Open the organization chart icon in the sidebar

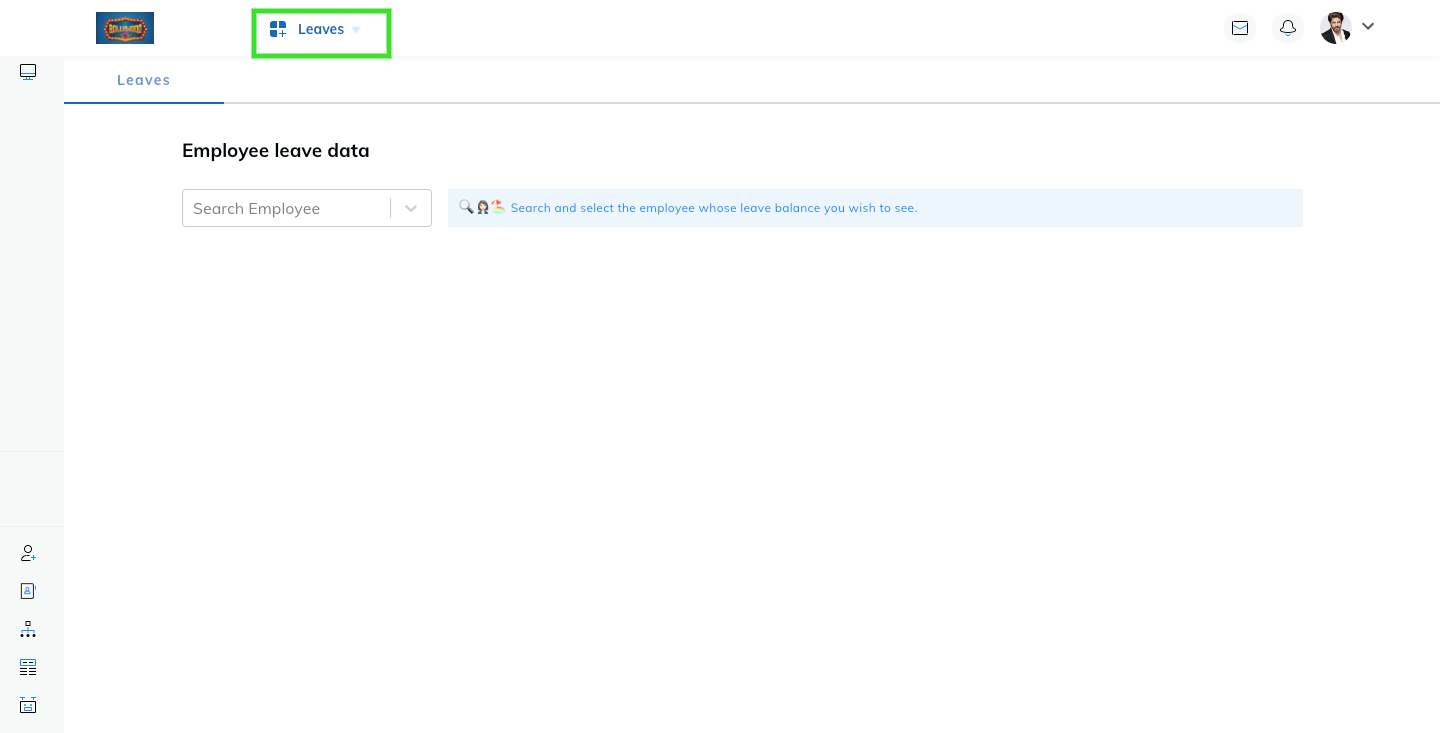click(28, 629)
